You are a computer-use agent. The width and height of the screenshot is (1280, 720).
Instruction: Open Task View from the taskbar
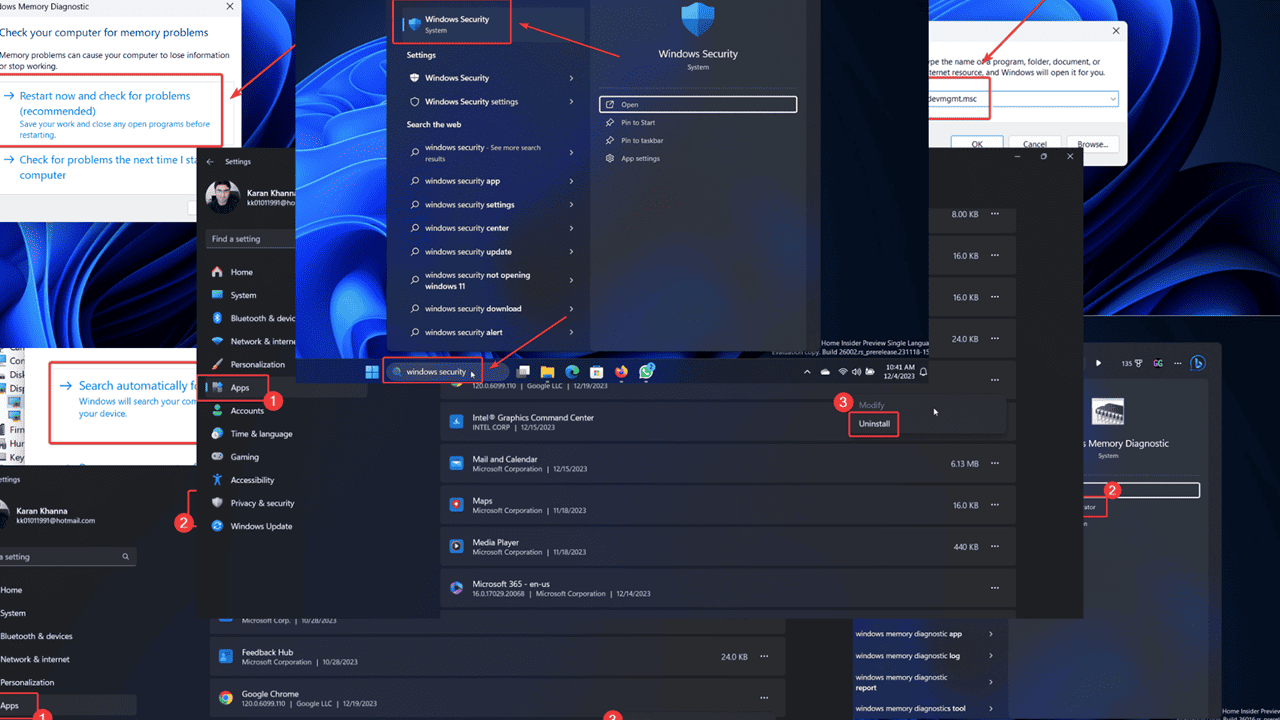point(523,372)
